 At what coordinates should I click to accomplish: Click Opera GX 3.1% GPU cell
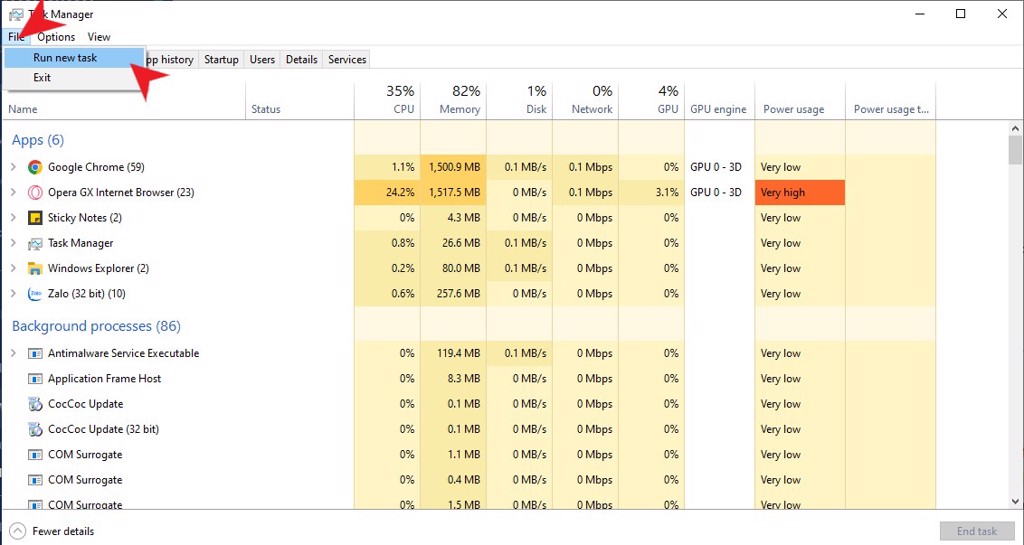point(651,193)
